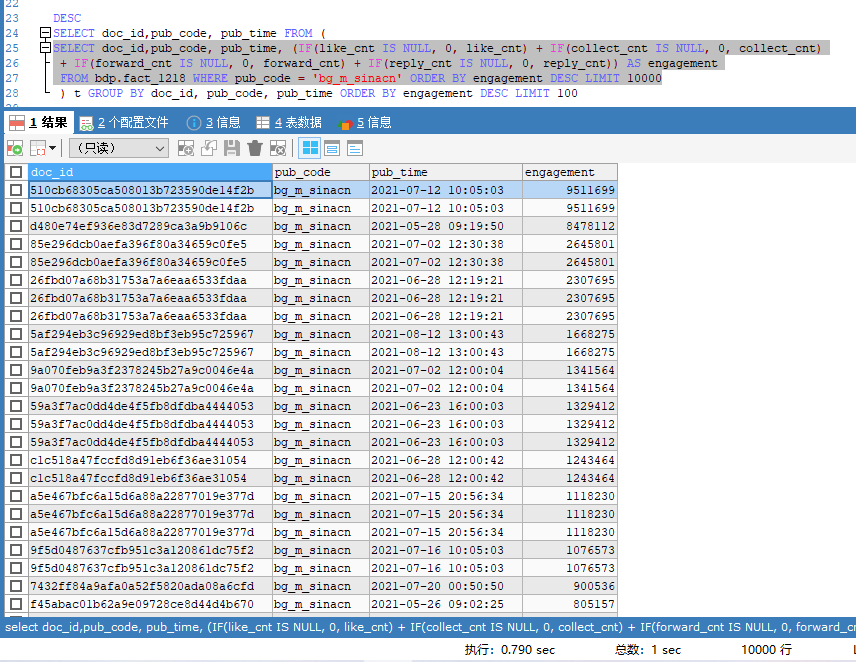This screenshot has height=662, width=856.
Task: Open the 4 表数据 tab
Action: tap(289, 122)
